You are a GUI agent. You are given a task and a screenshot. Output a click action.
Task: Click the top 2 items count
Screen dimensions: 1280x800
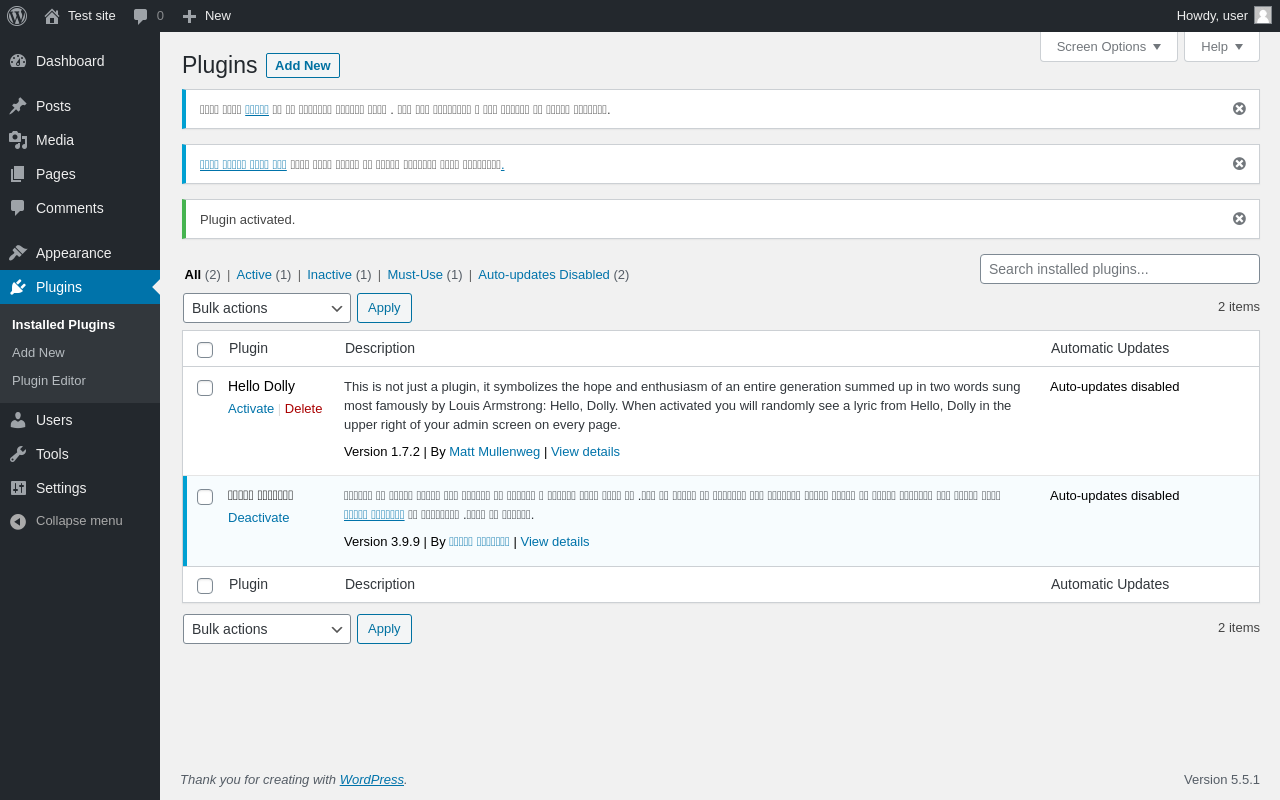click(x=1239, y=306)
